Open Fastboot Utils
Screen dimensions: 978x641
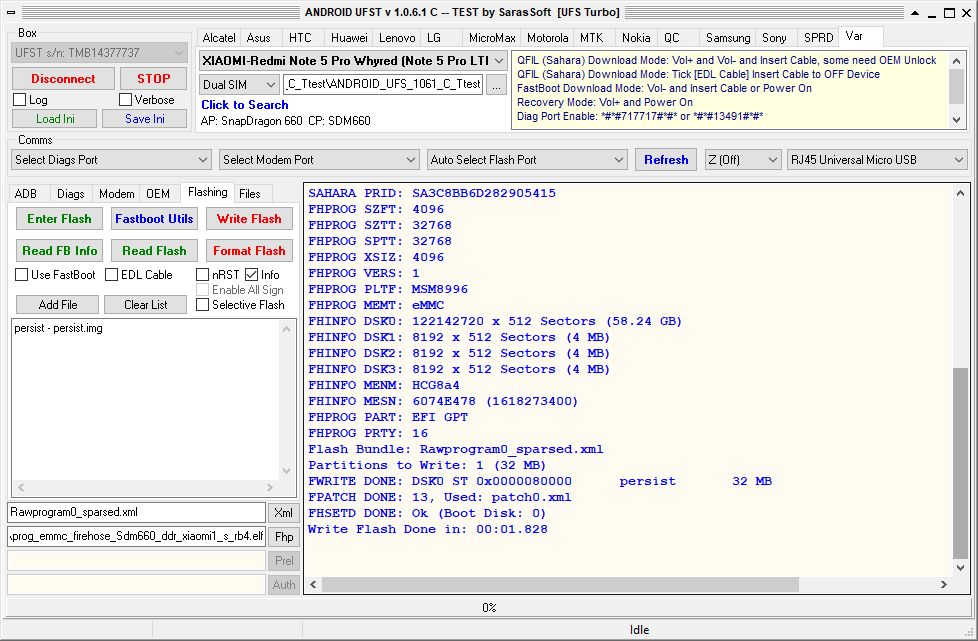[154, 219]
